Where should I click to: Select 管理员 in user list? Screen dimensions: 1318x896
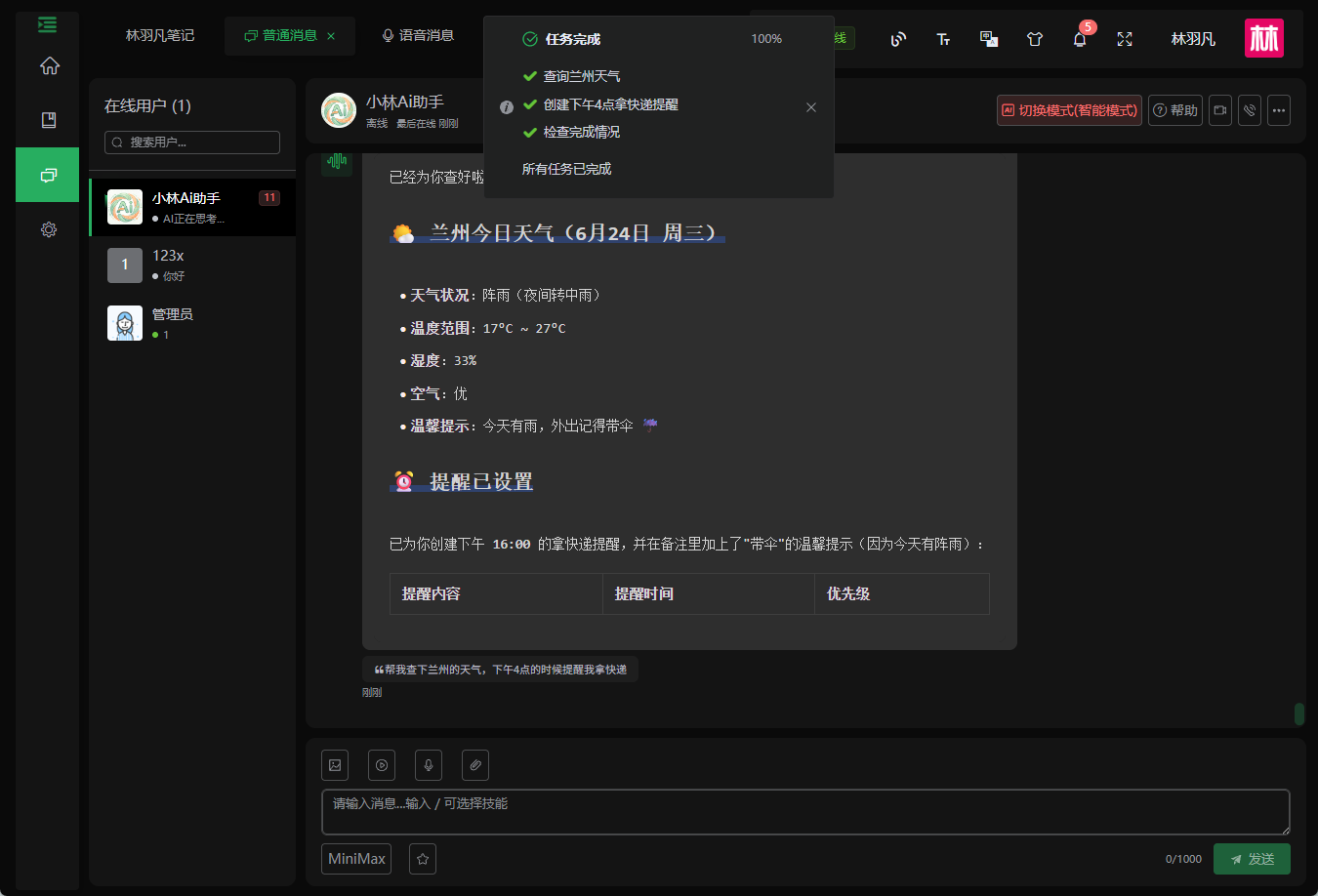coord(192,323)
